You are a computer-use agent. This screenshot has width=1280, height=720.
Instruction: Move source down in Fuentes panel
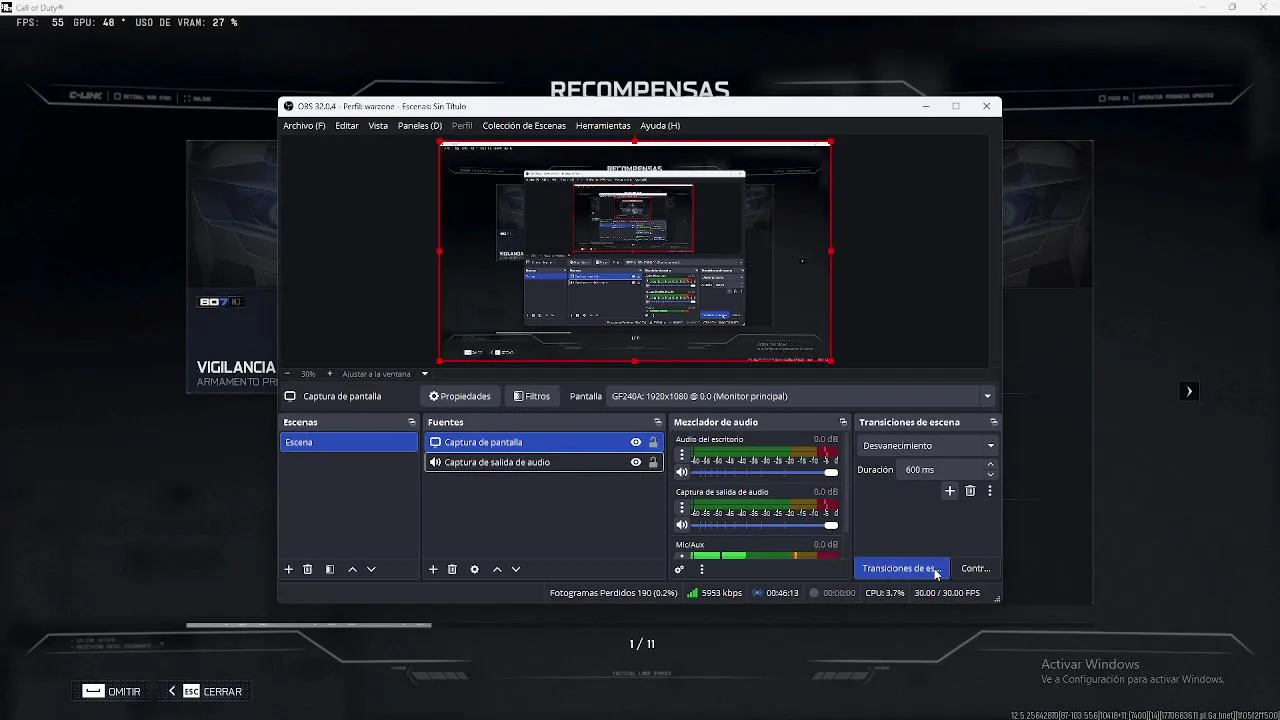pyautogui.click(x=516, y=569)
